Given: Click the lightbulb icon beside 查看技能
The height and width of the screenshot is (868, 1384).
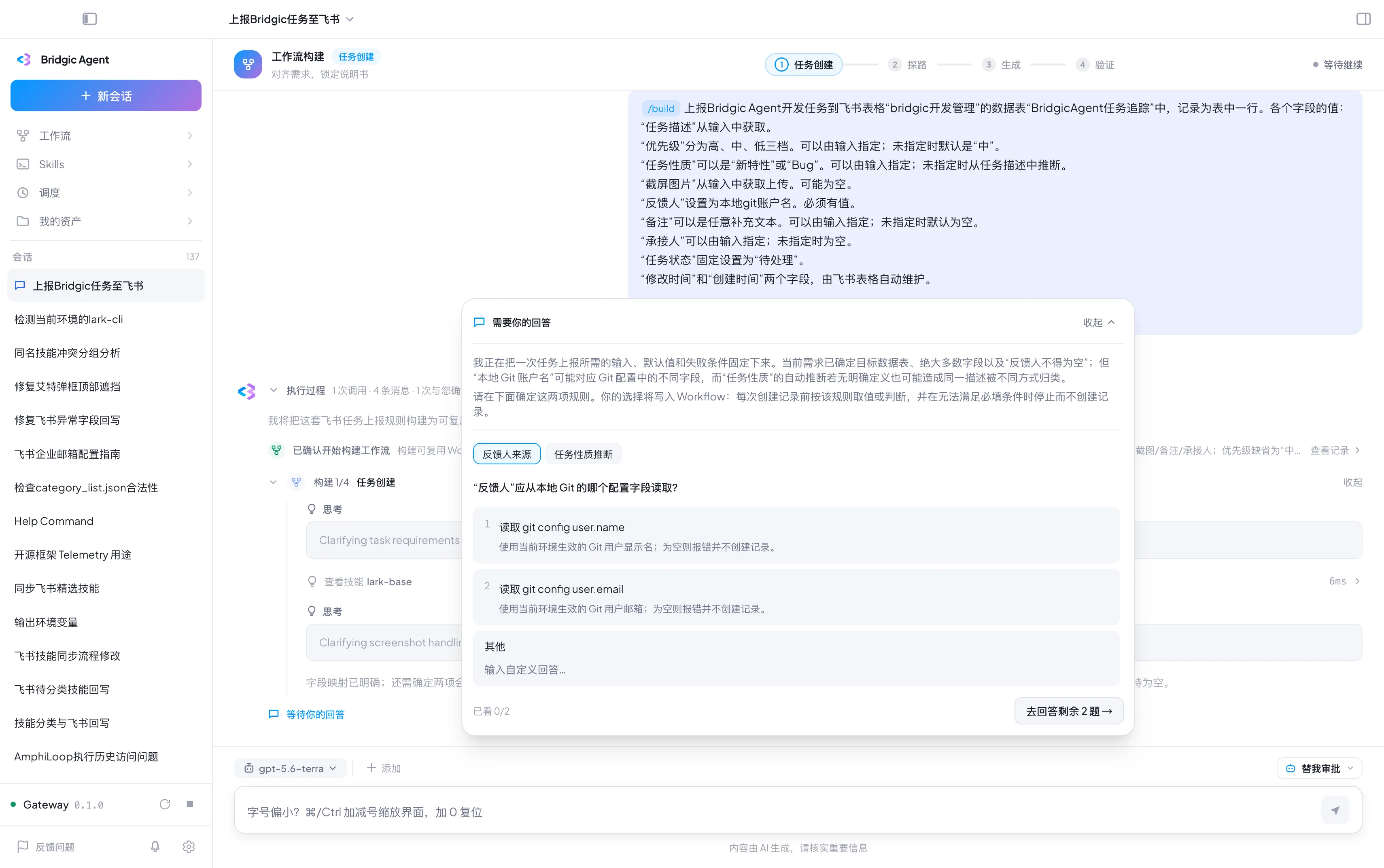Looking at the screenshot, I should click(312, 582).
